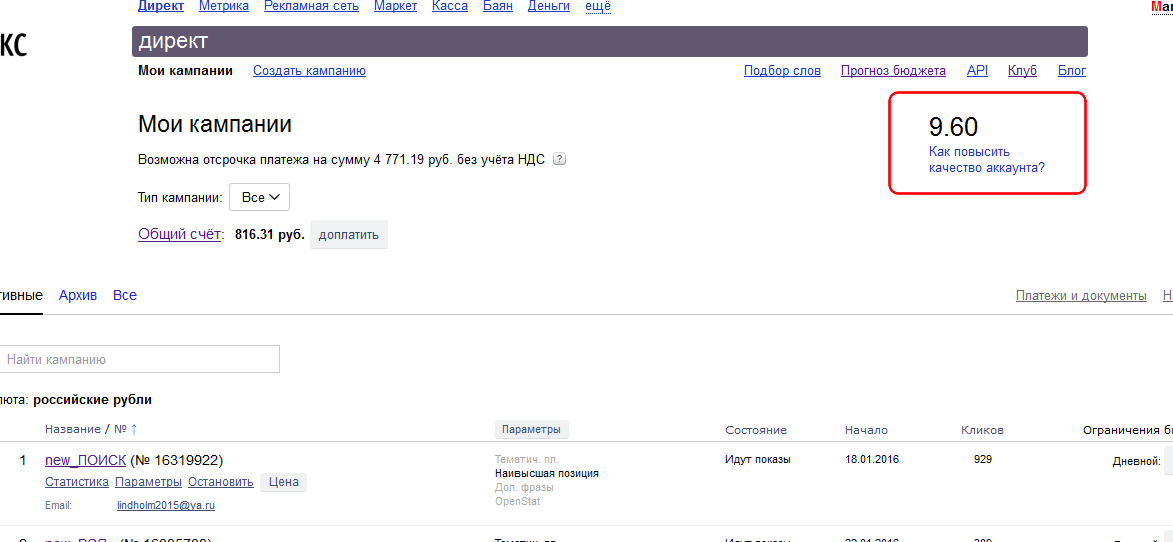
Task: Click the Кликов column header
Action: pos(982,430)
